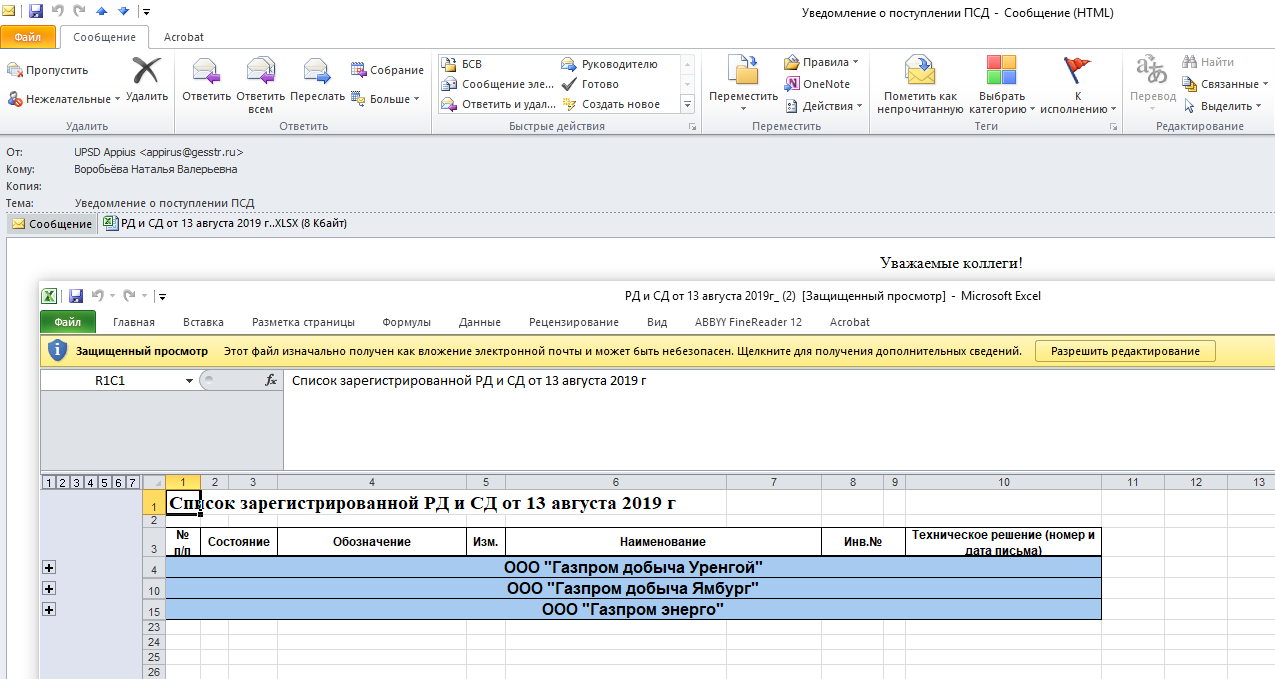Screen dimensions: 1275x679
Task: Expand the Газпром добыча Уренгой group
Action: pyautogui.click(x=49, y=568)
